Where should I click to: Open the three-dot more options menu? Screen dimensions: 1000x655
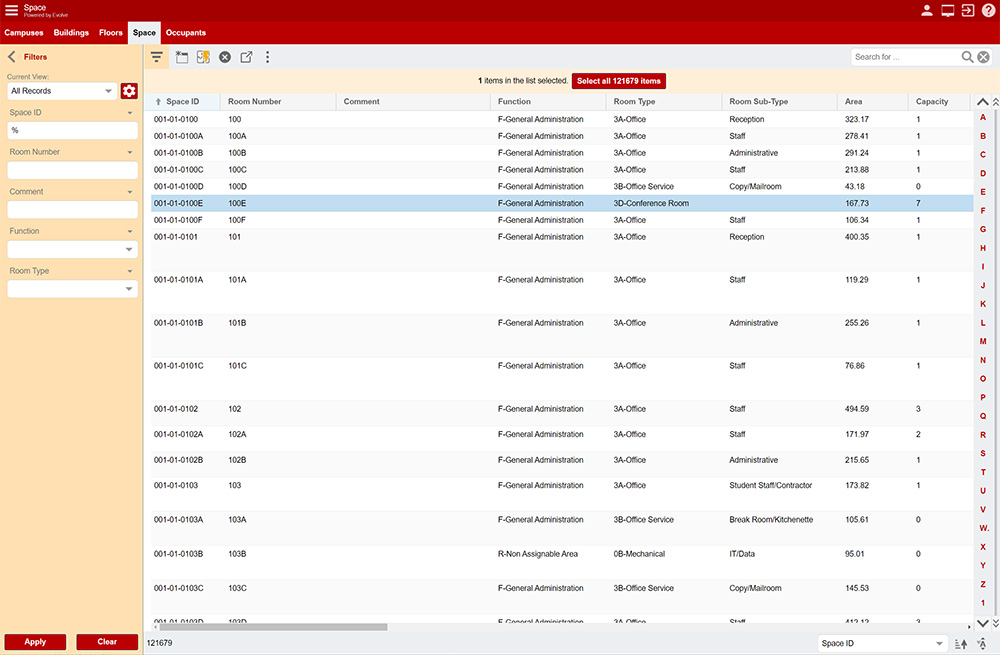coord(267,57)
